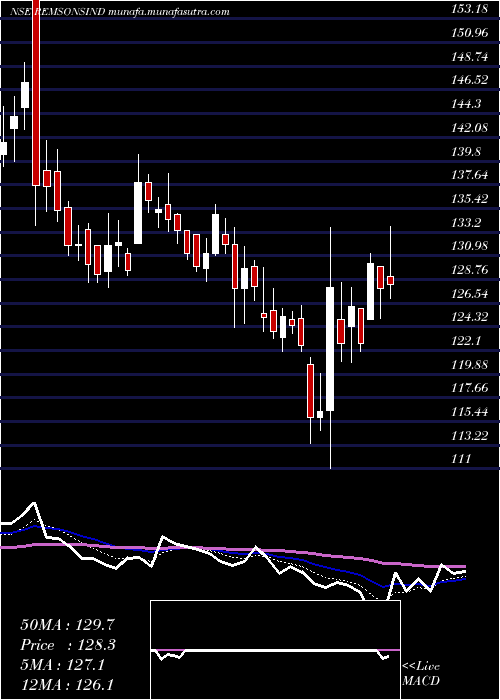500x700 pixels.
Task: Click the 144.3 price axis label
Action: (x=467, y=104)
